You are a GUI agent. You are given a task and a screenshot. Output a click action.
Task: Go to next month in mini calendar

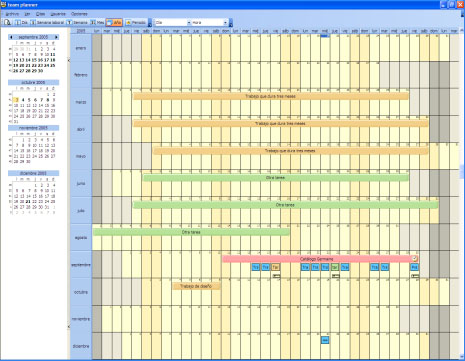(x=56, y=37)
